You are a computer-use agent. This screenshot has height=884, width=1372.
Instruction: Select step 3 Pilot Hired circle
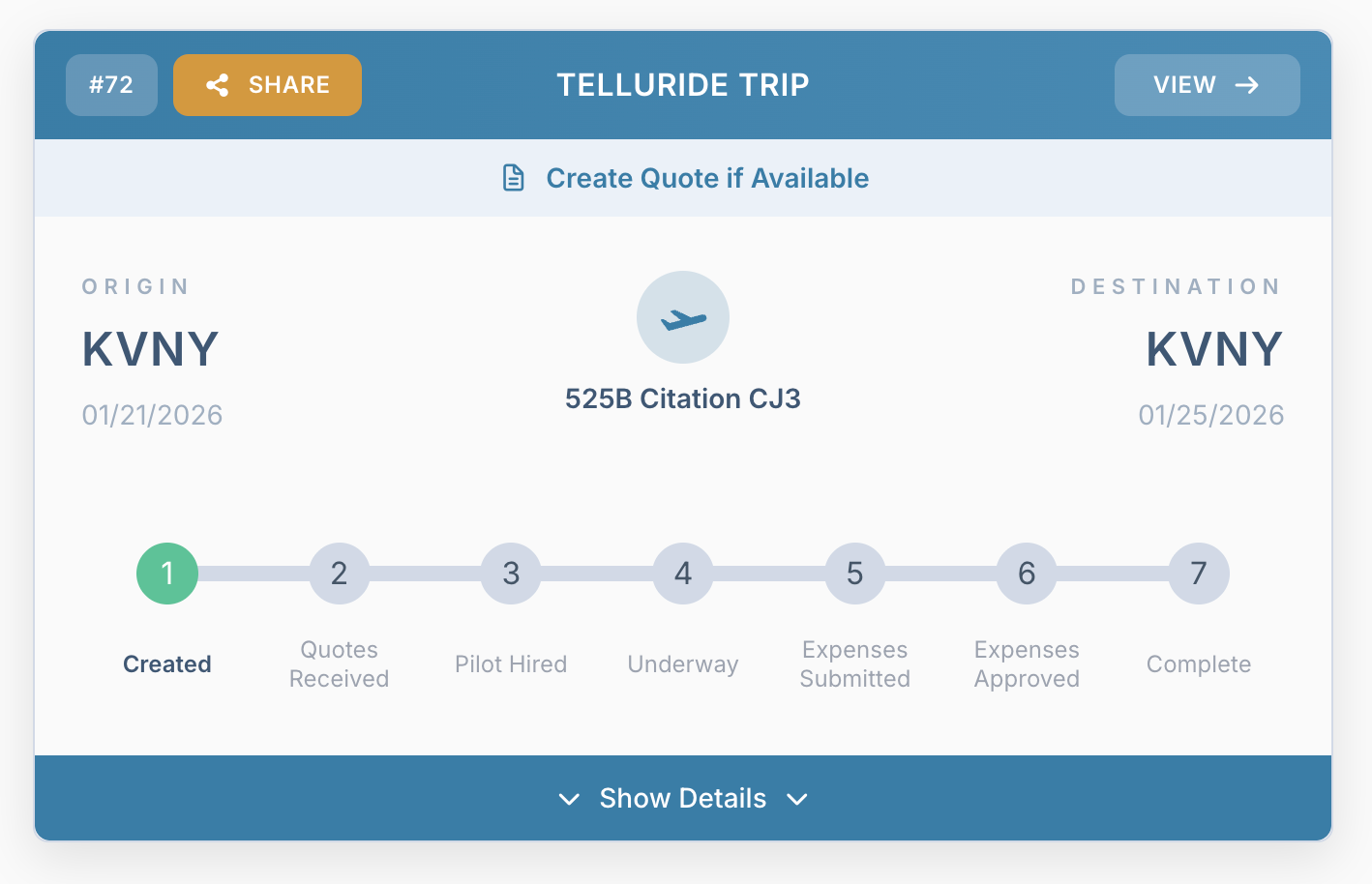tap(511, 574)
